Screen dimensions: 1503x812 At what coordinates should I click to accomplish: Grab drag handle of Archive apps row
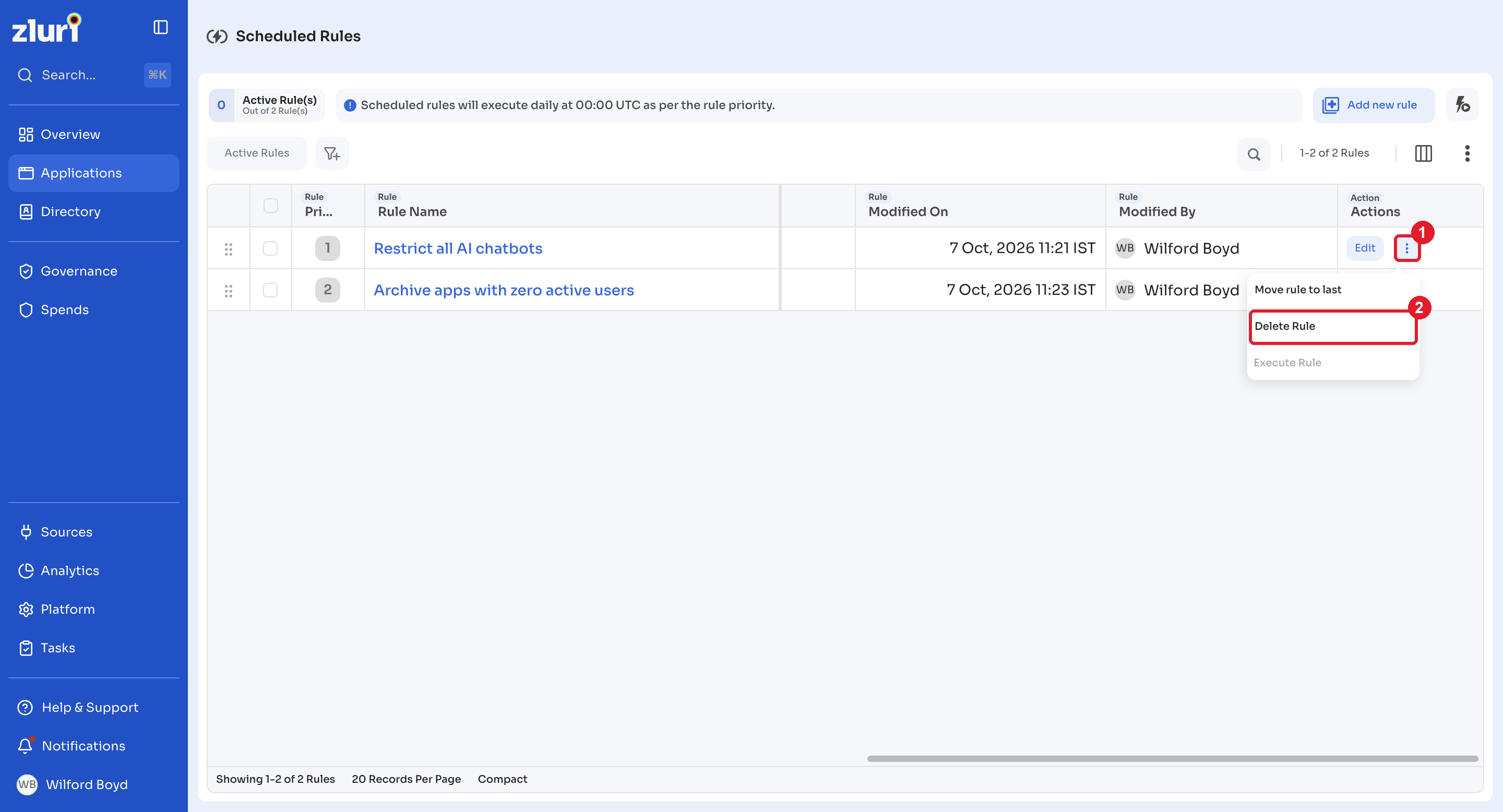[x=229, y=291]
